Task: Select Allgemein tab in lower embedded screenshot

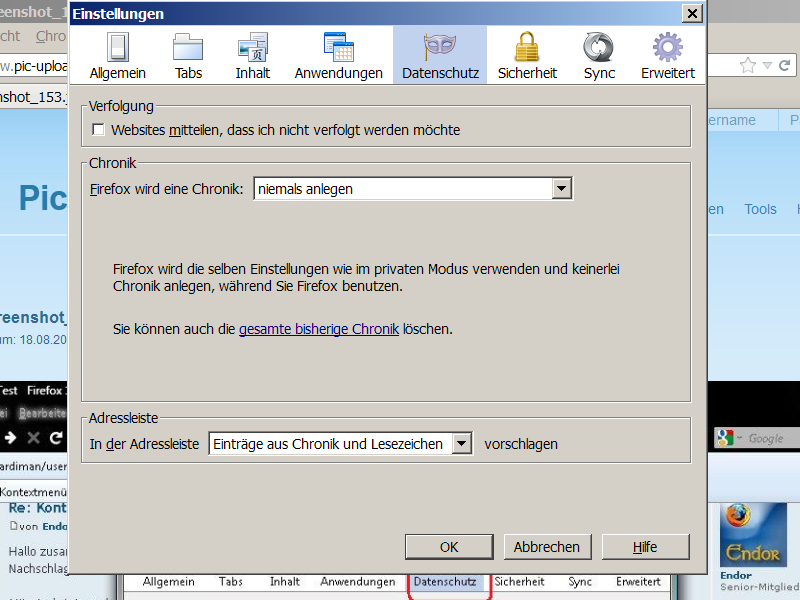Action: [168, 582]
